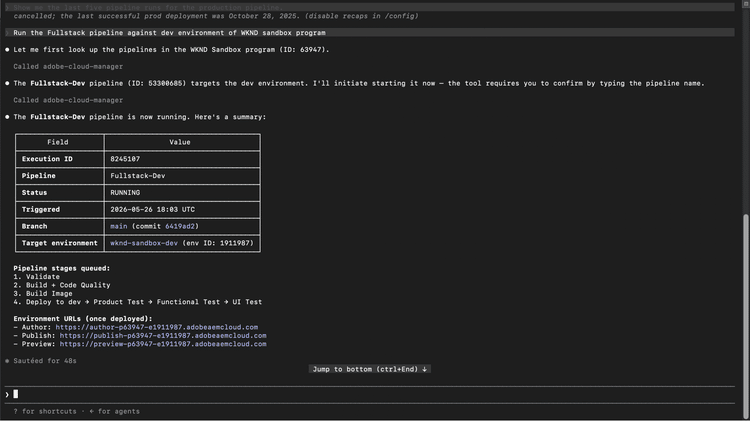Click the first Called adobe-cloud-manager line
Screen dimensions: 750x421
(x=68, y=66)
